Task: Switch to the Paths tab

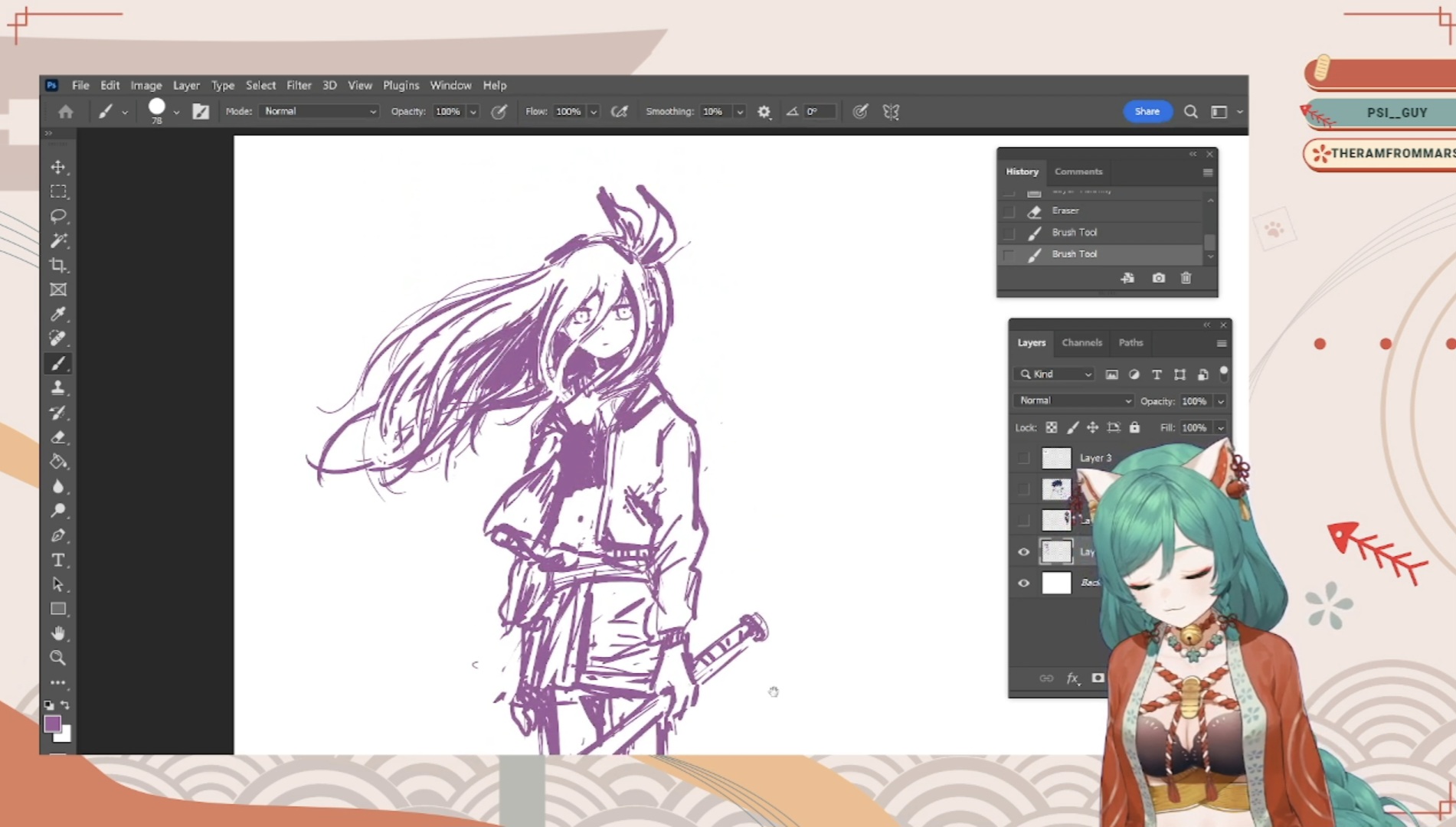Action: tap(1130, 342)
